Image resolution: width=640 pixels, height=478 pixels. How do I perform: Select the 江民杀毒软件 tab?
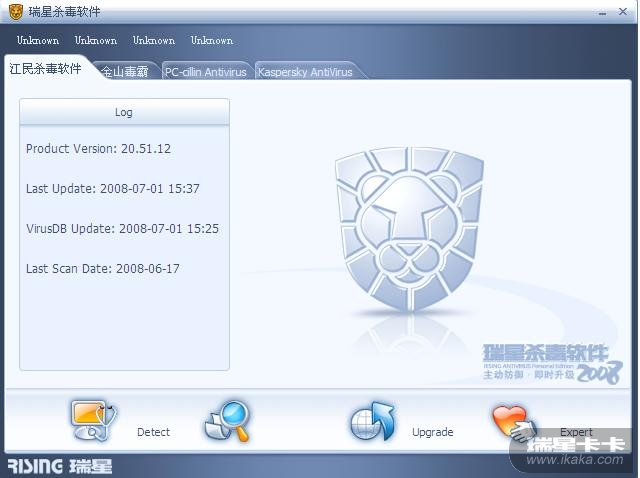point(46,68)
